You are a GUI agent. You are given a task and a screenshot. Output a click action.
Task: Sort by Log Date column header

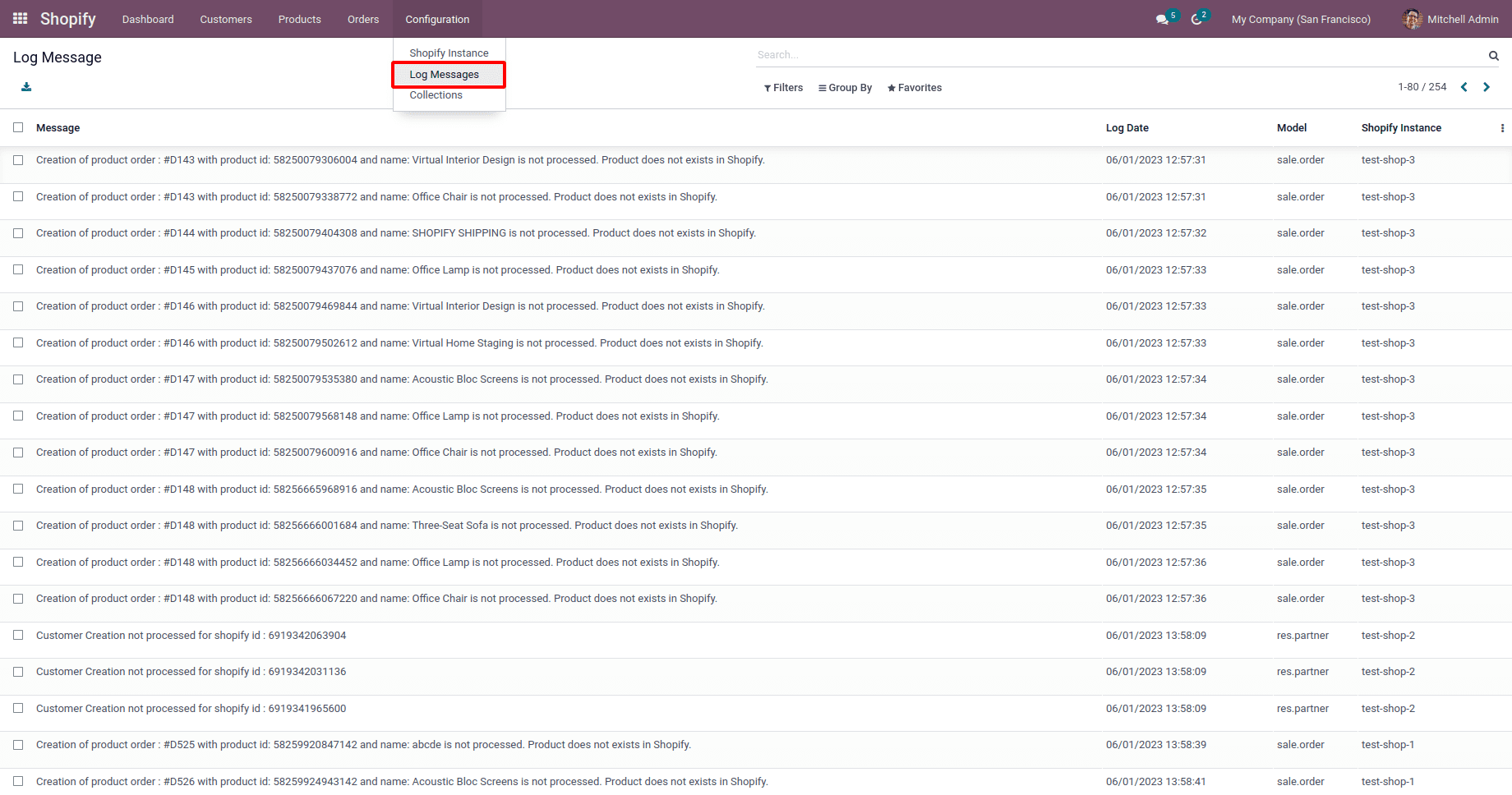point(1127,128)
